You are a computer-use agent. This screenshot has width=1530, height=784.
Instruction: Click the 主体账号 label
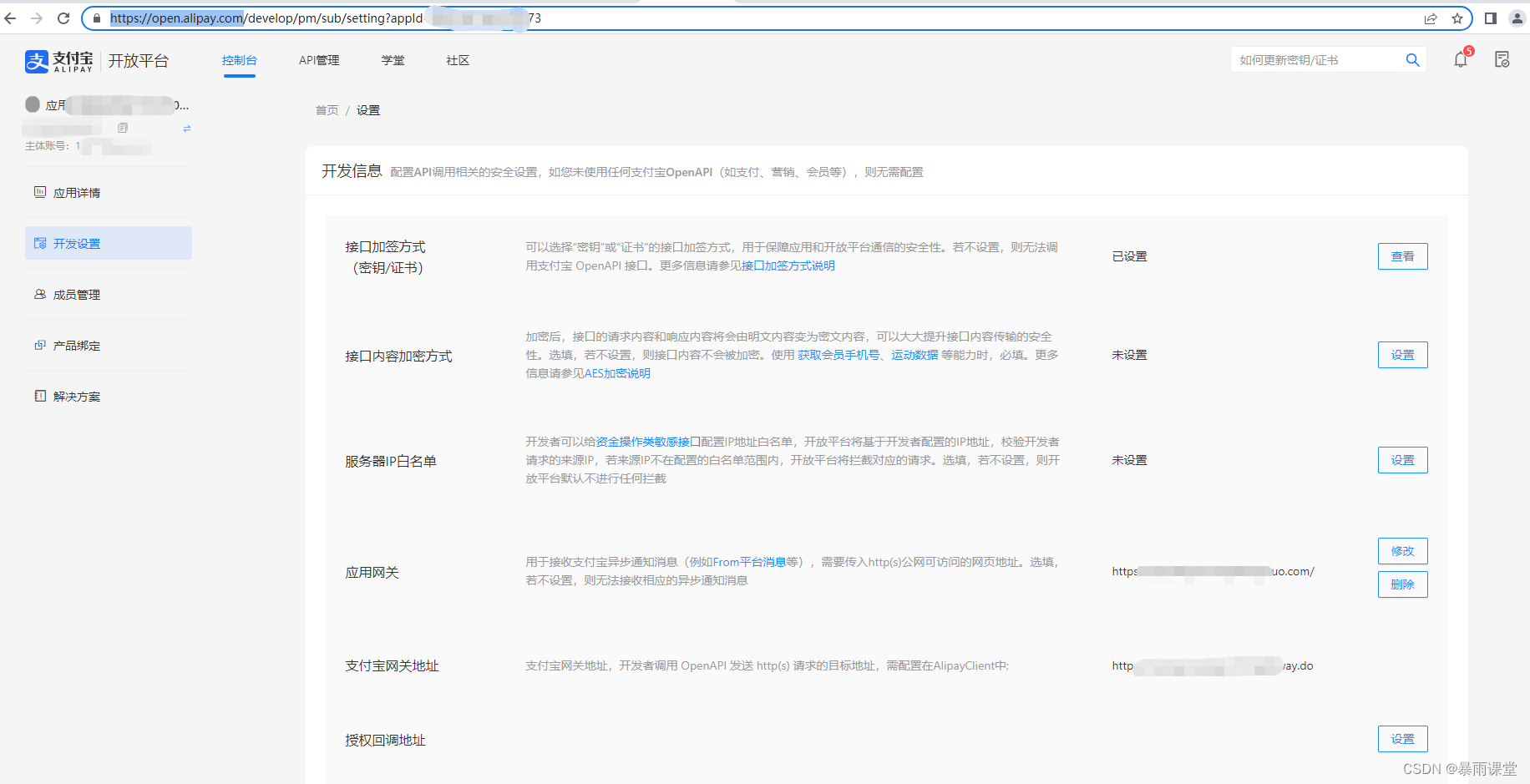pos(47,146)
